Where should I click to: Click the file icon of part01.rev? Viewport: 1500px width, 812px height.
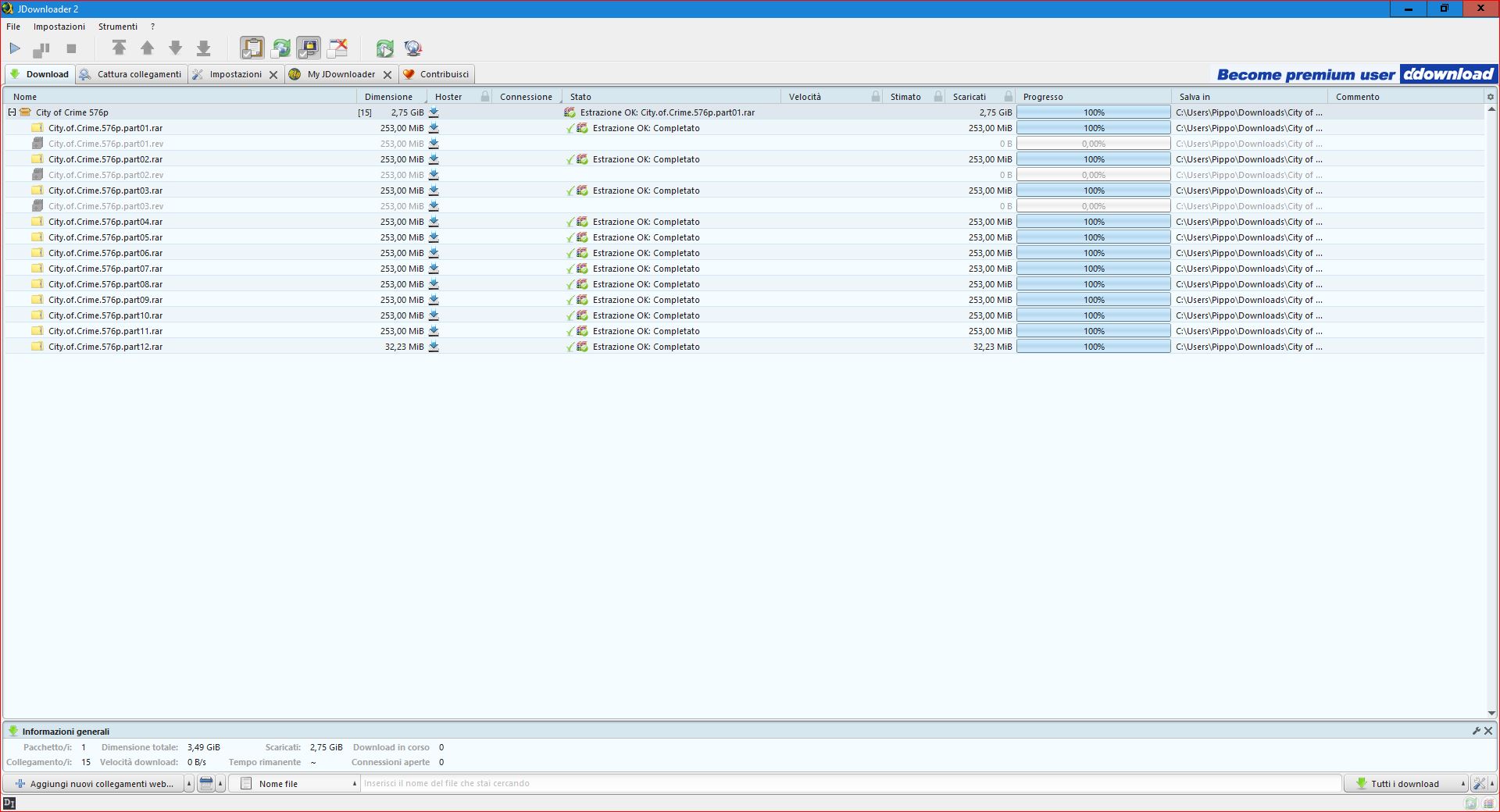click(x=37, y=144)
